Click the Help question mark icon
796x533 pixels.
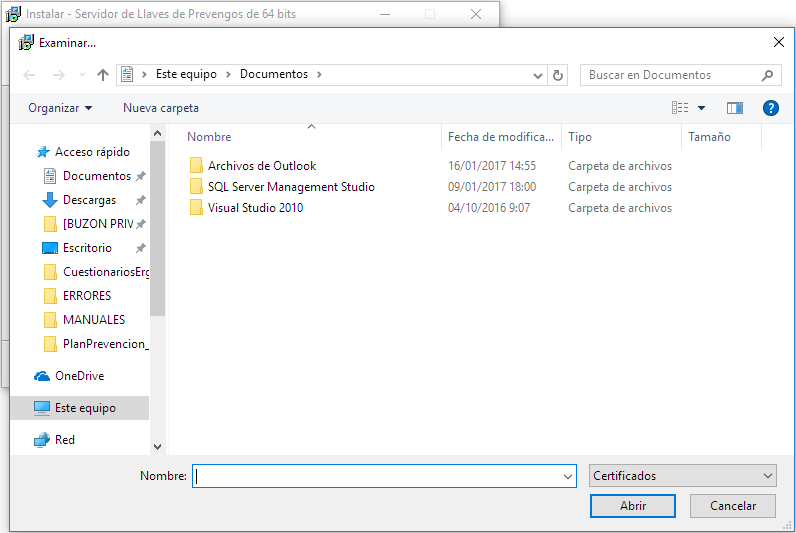click(770, 108)
